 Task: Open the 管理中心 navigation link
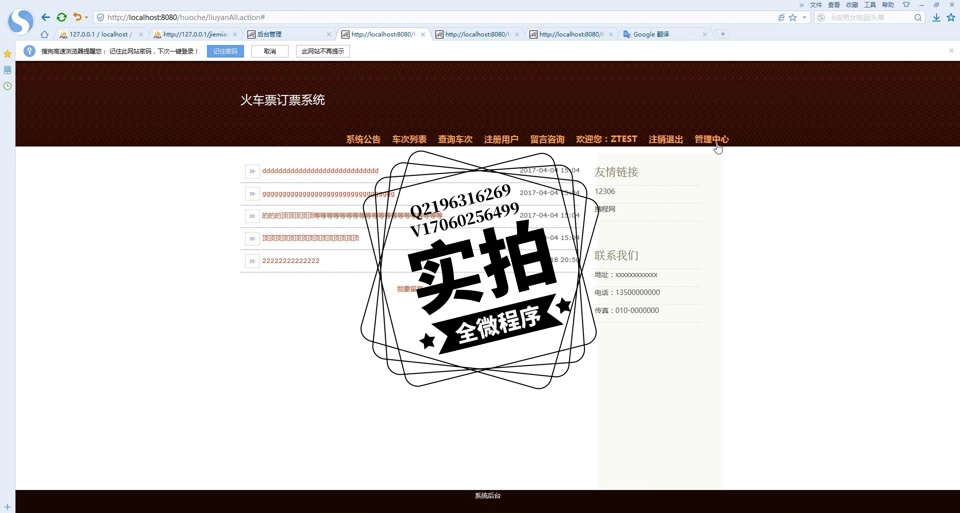(x=711, y=139)
